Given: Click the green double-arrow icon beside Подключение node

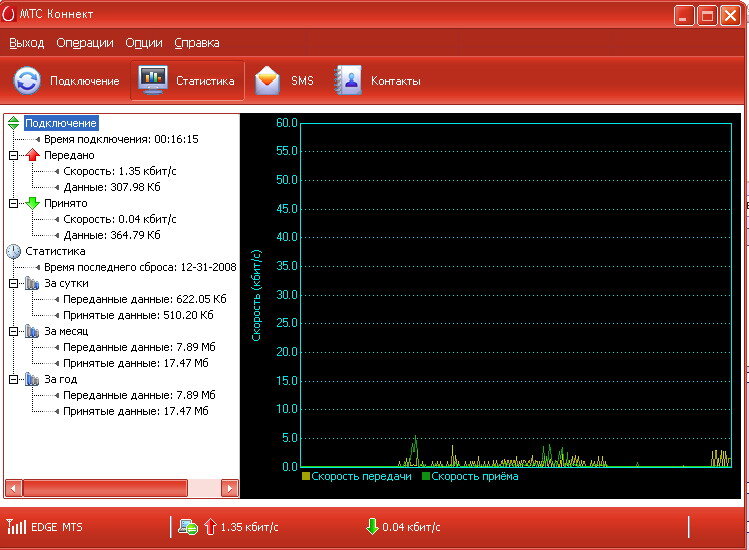Looking at the screenshot, I should 14,123.
